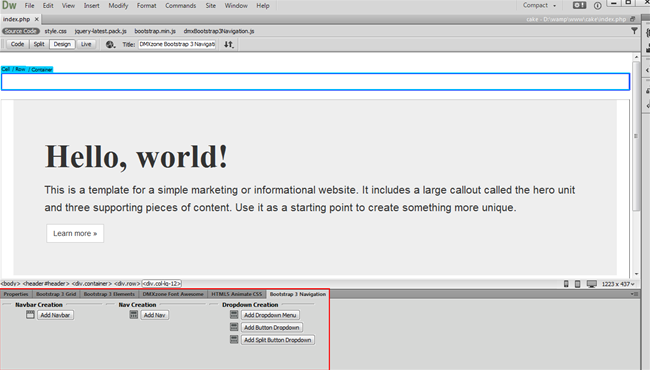The width and height of the screenshot is (650, 370).
Task: Open the style.css related file
Action: pos(56,31)
